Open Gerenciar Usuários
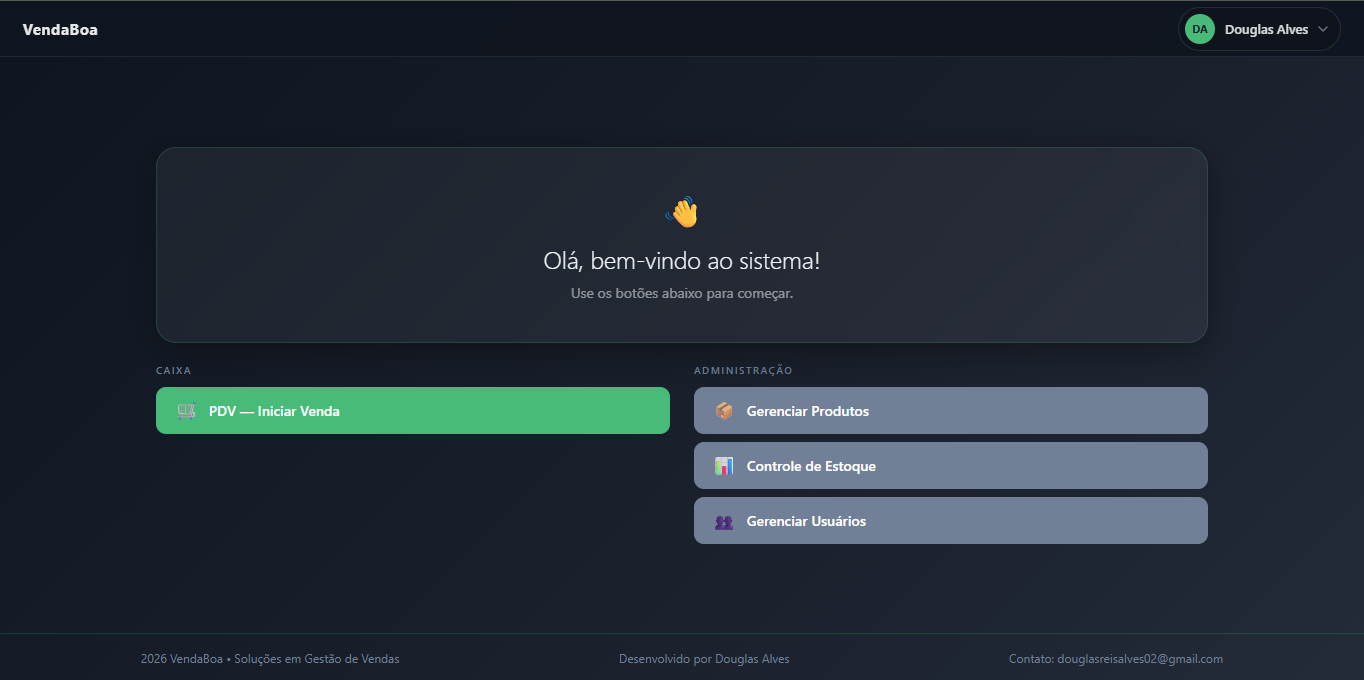Image resolution: width=1364 pixels, height=680 pixels. [x=951, y=521]
